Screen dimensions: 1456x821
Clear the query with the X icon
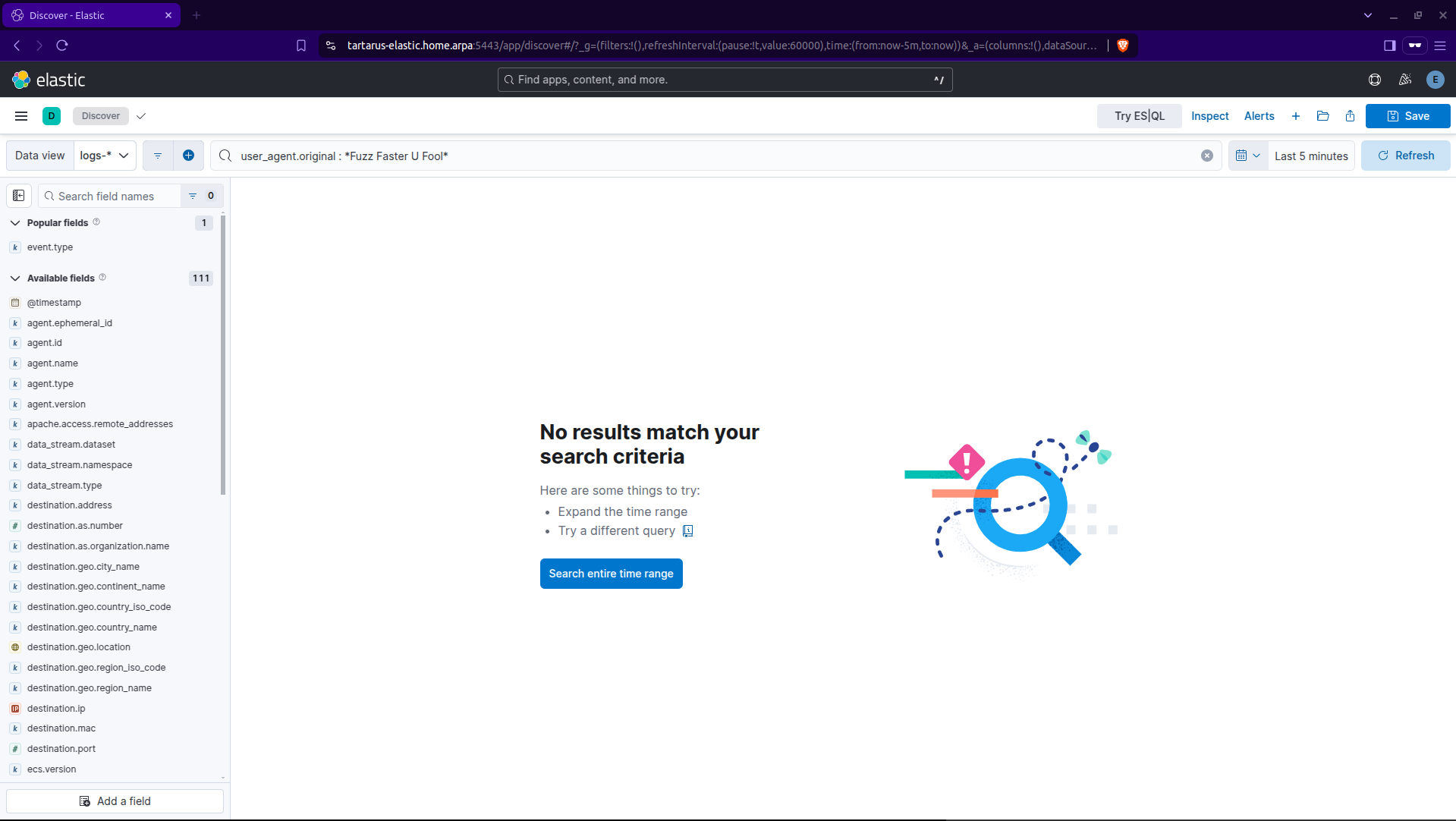tap(1206, 156)
